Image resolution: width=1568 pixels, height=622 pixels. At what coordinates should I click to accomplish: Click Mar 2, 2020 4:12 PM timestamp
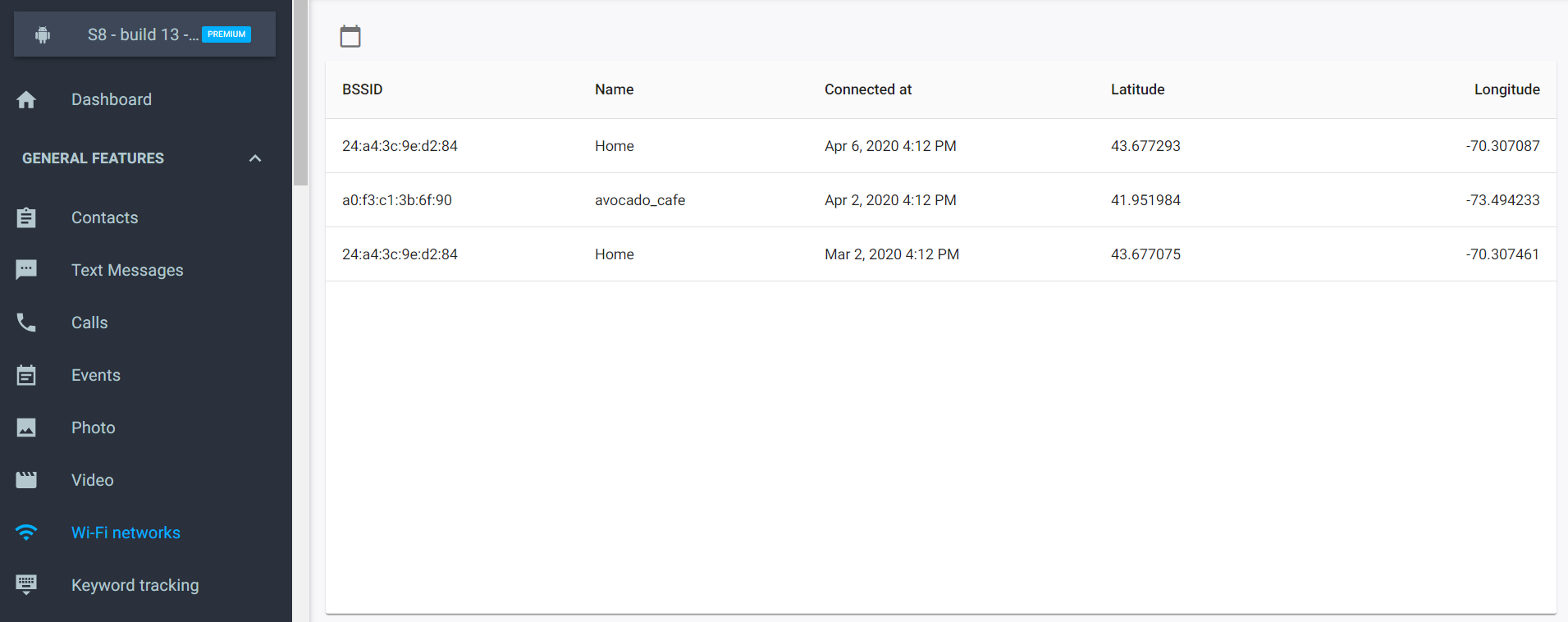[892, 254]
